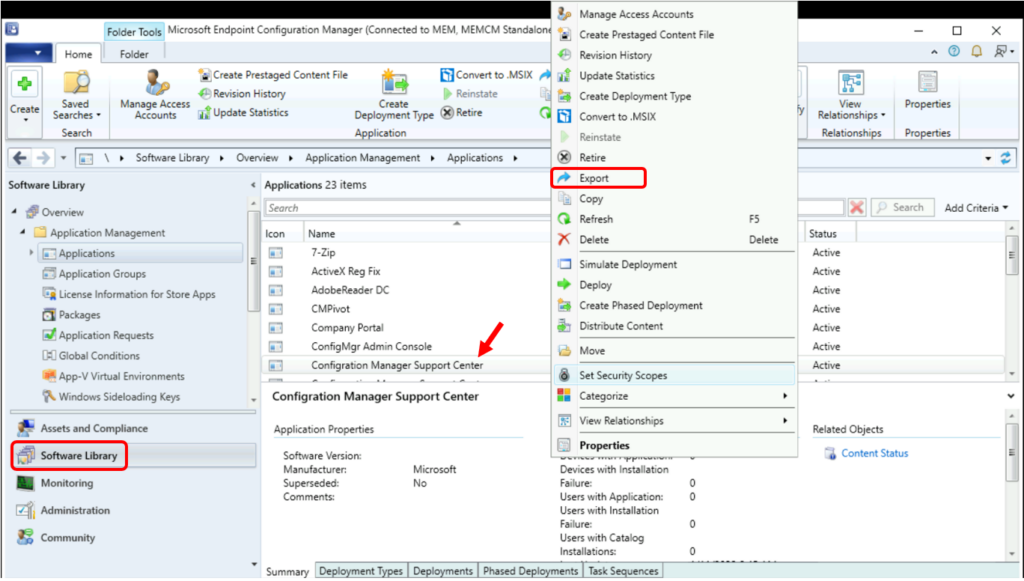Click Create Deployment Type ribbon icon

394,95
